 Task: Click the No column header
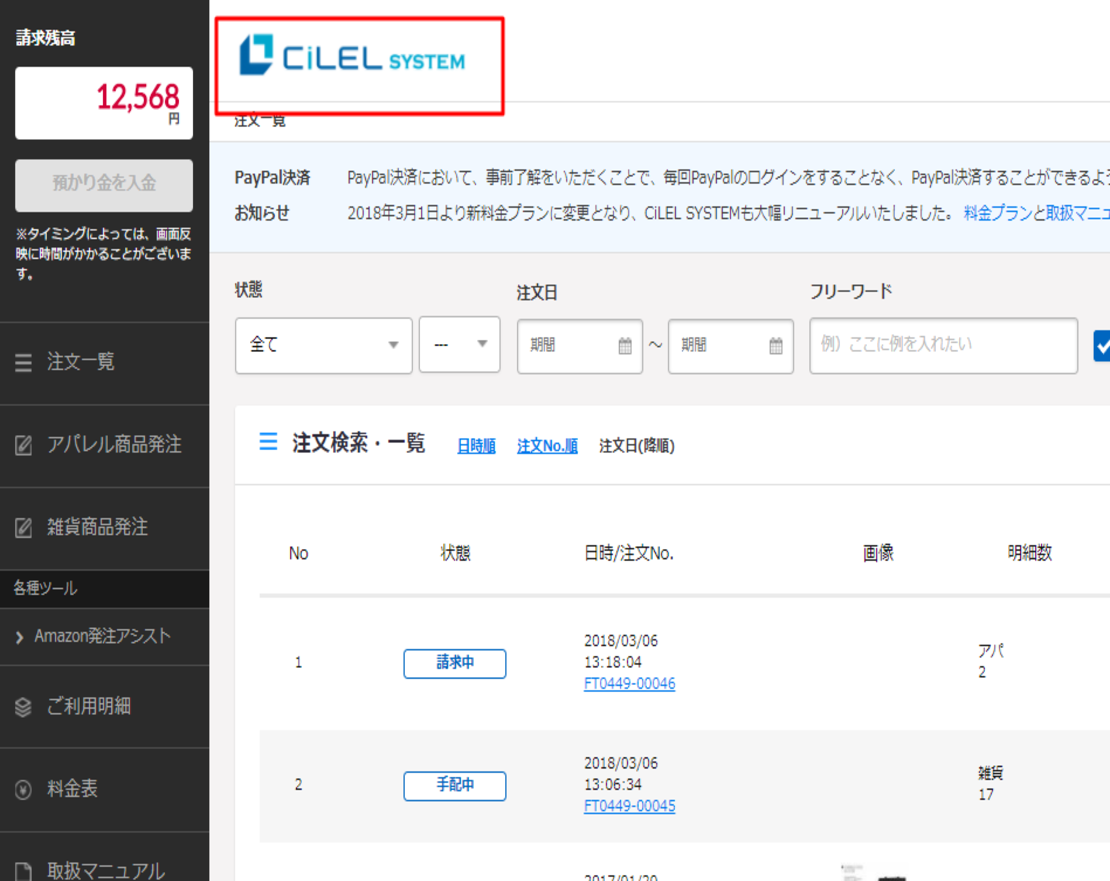pyautogui.click(x=298, y=553)
